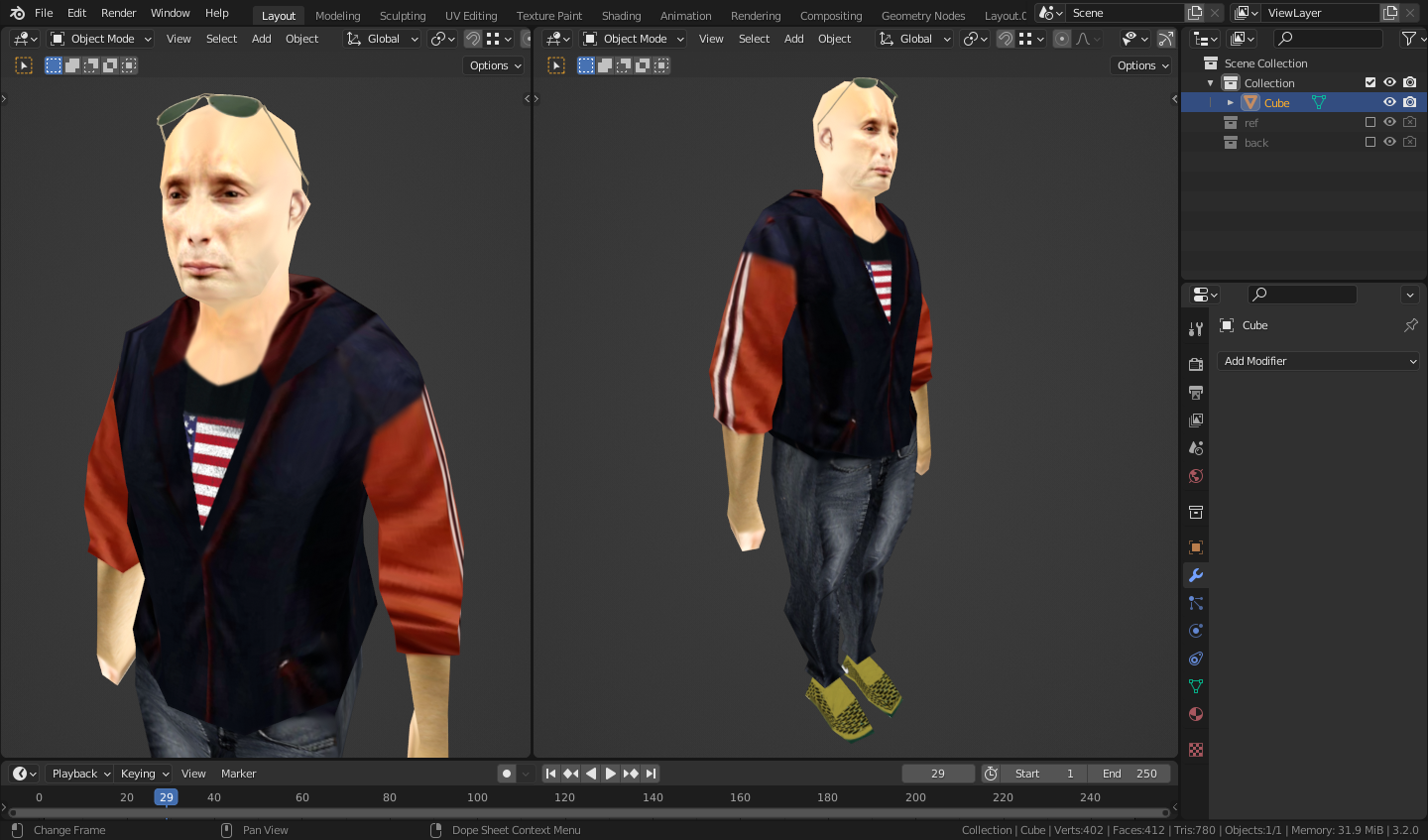Open the File menu
The height and width of the screenshot is (840, 1428).
pyautogui.click(x=44, y=13)
